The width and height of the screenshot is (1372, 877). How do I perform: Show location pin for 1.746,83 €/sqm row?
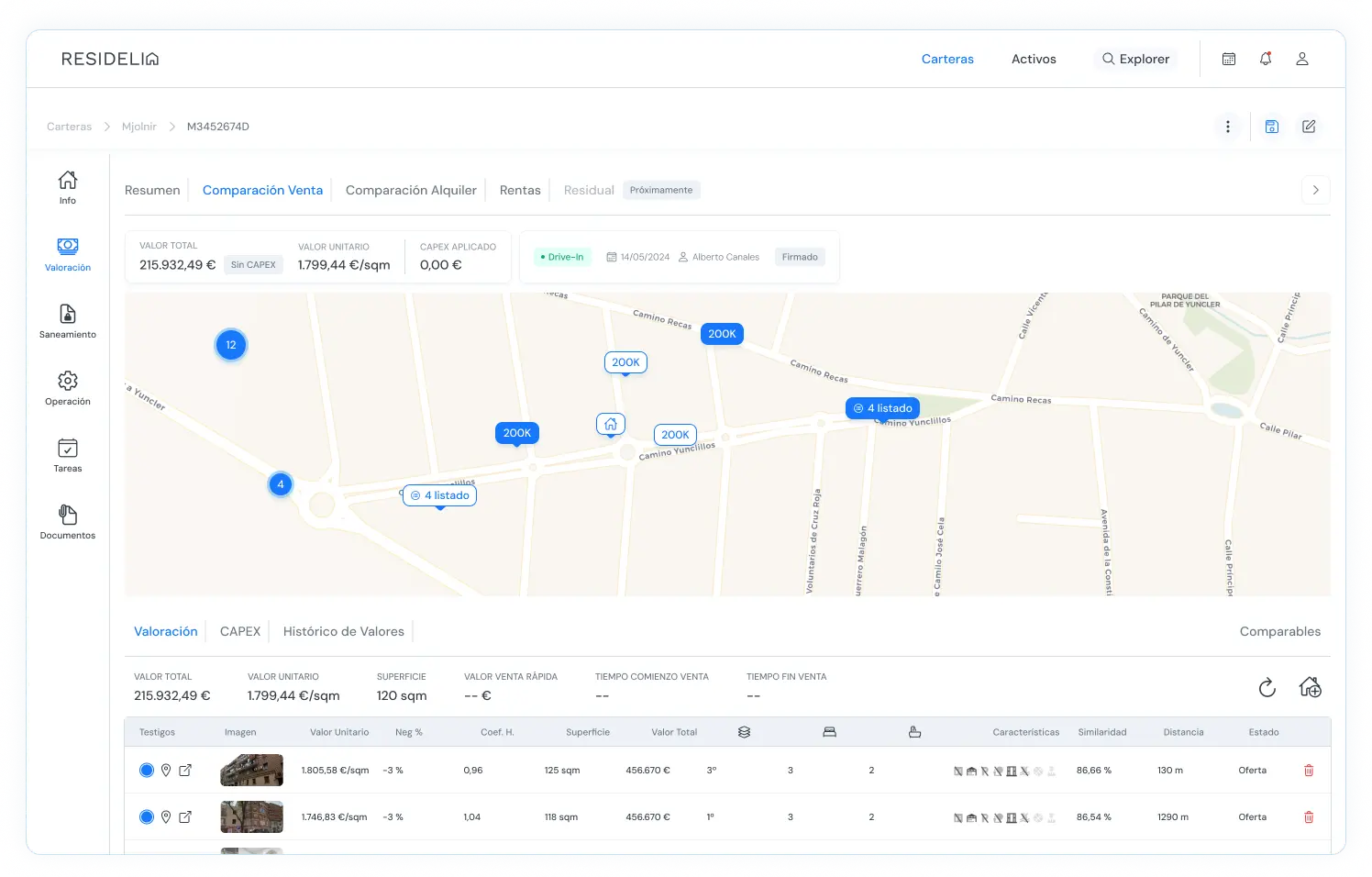(166, 816)
